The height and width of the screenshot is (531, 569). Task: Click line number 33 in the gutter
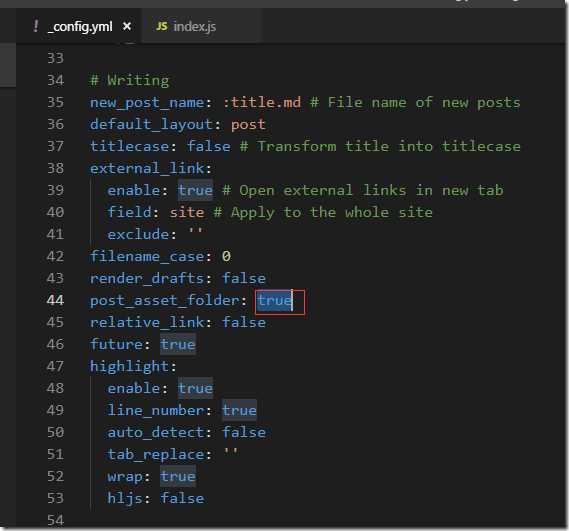55,58
